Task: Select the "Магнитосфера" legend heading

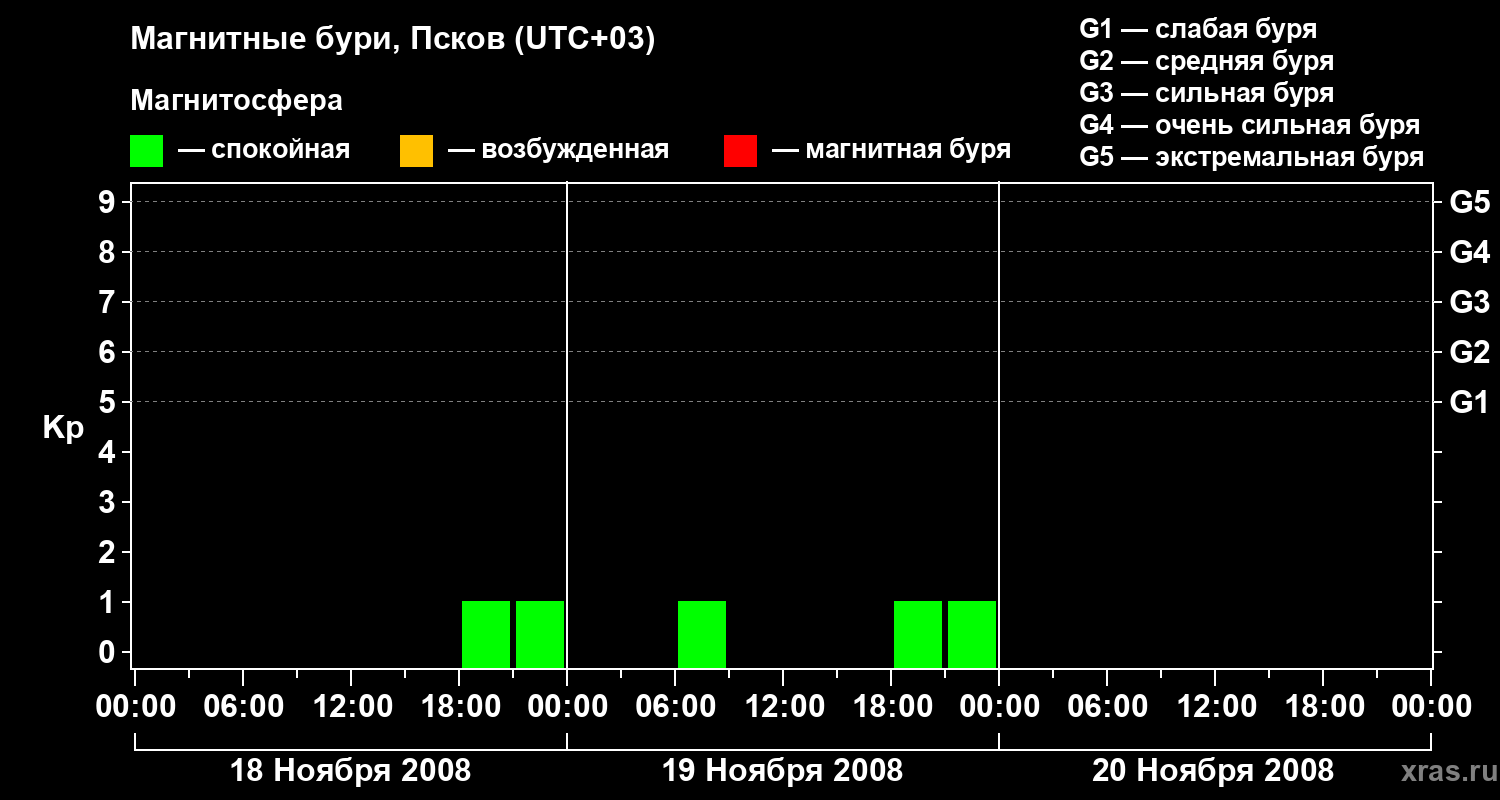Action: coord(236,101)
